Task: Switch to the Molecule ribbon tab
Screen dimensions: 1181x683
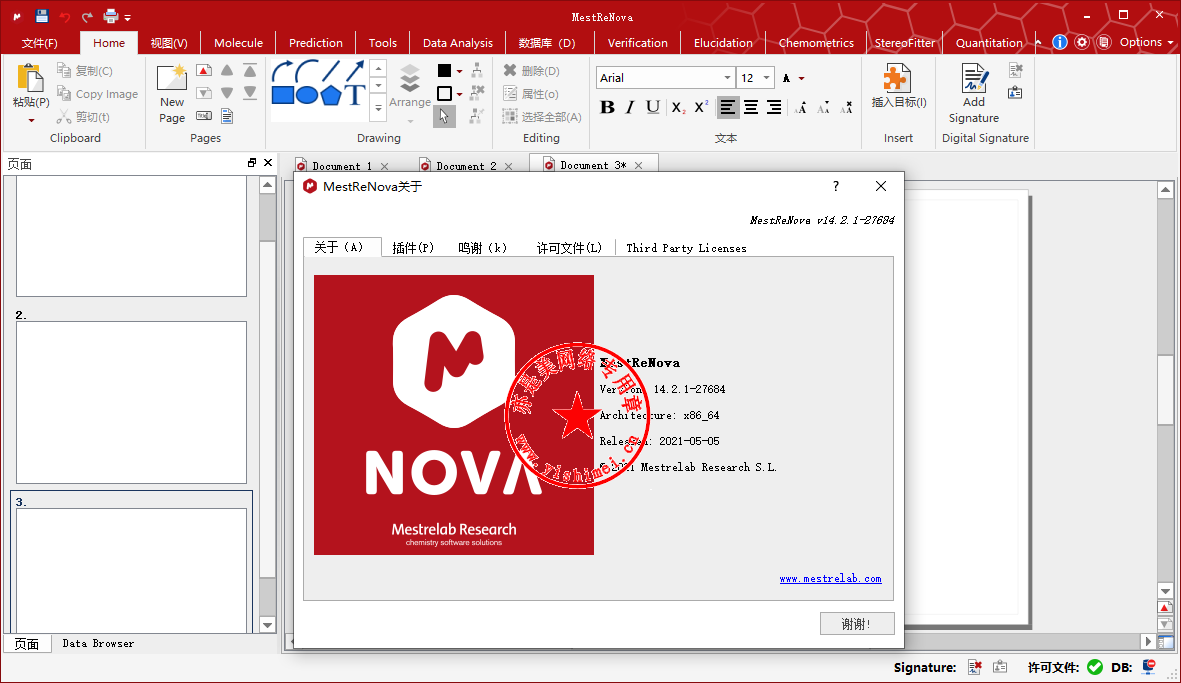Action: (238, 43)
